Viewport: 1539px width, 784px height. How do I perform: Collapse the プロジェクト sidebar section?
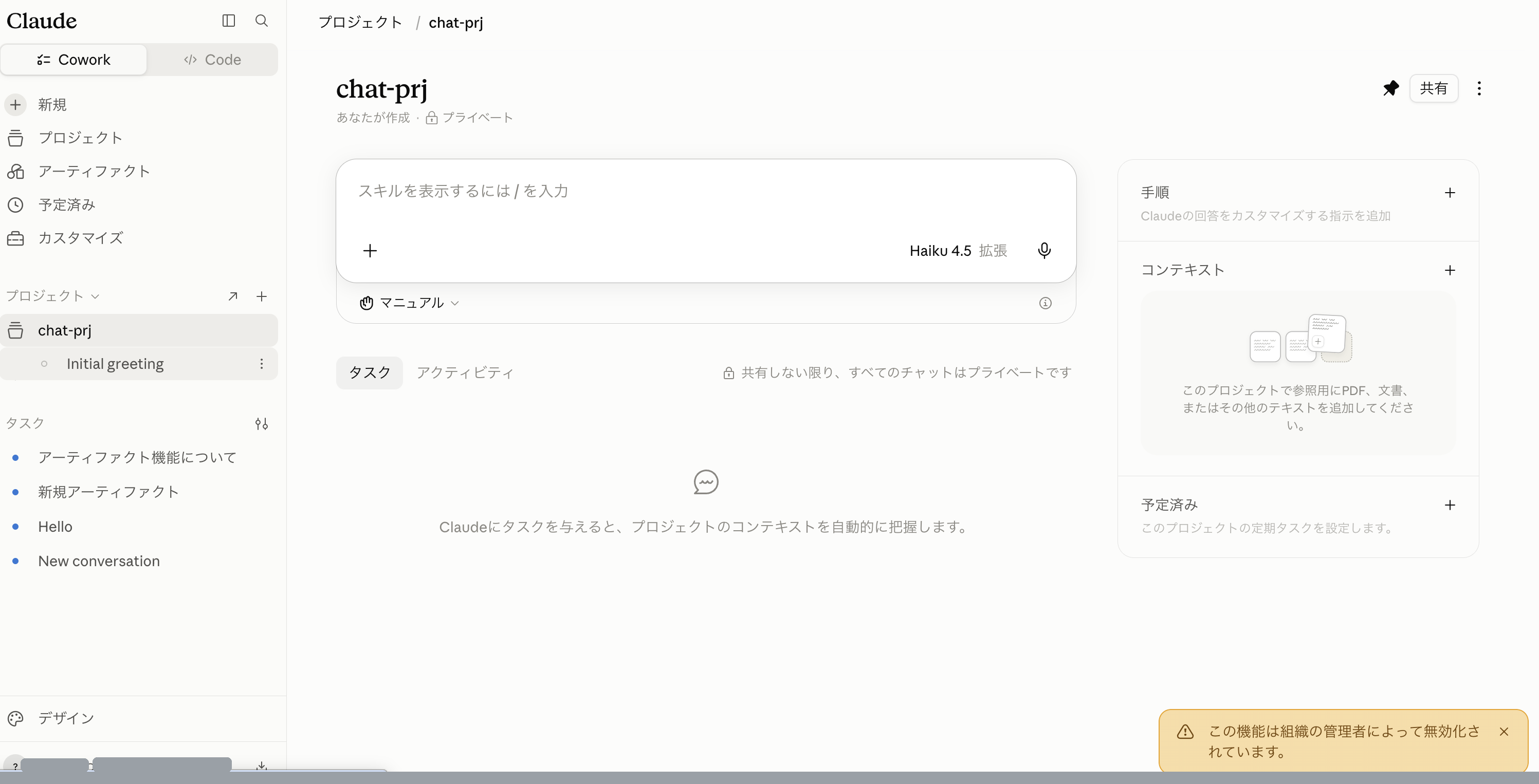click(x=52, y=296)
